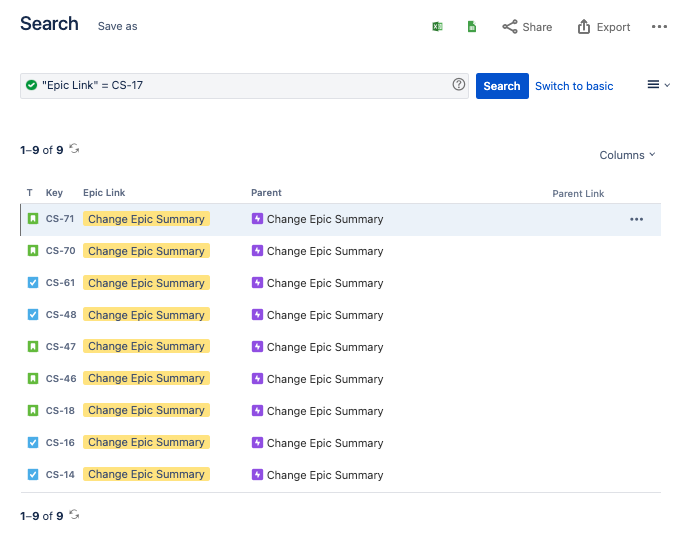The image size is (674, 541).
Task: Open the list view layout dropdown
Action: [658, 85]
